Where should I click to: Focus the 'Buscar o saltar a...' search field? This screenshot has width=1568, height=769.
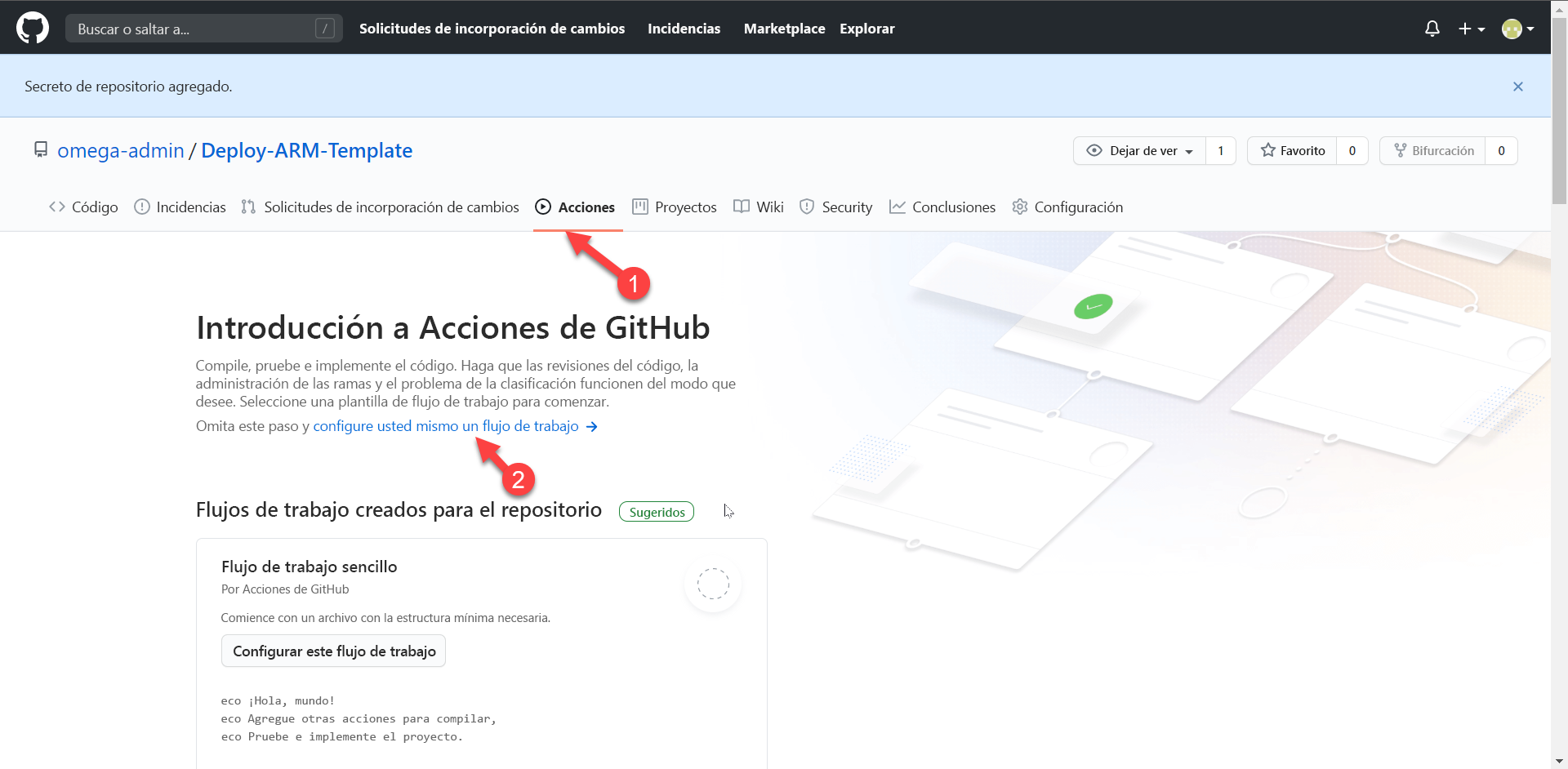pyautogui.click(x=204, y=29)
